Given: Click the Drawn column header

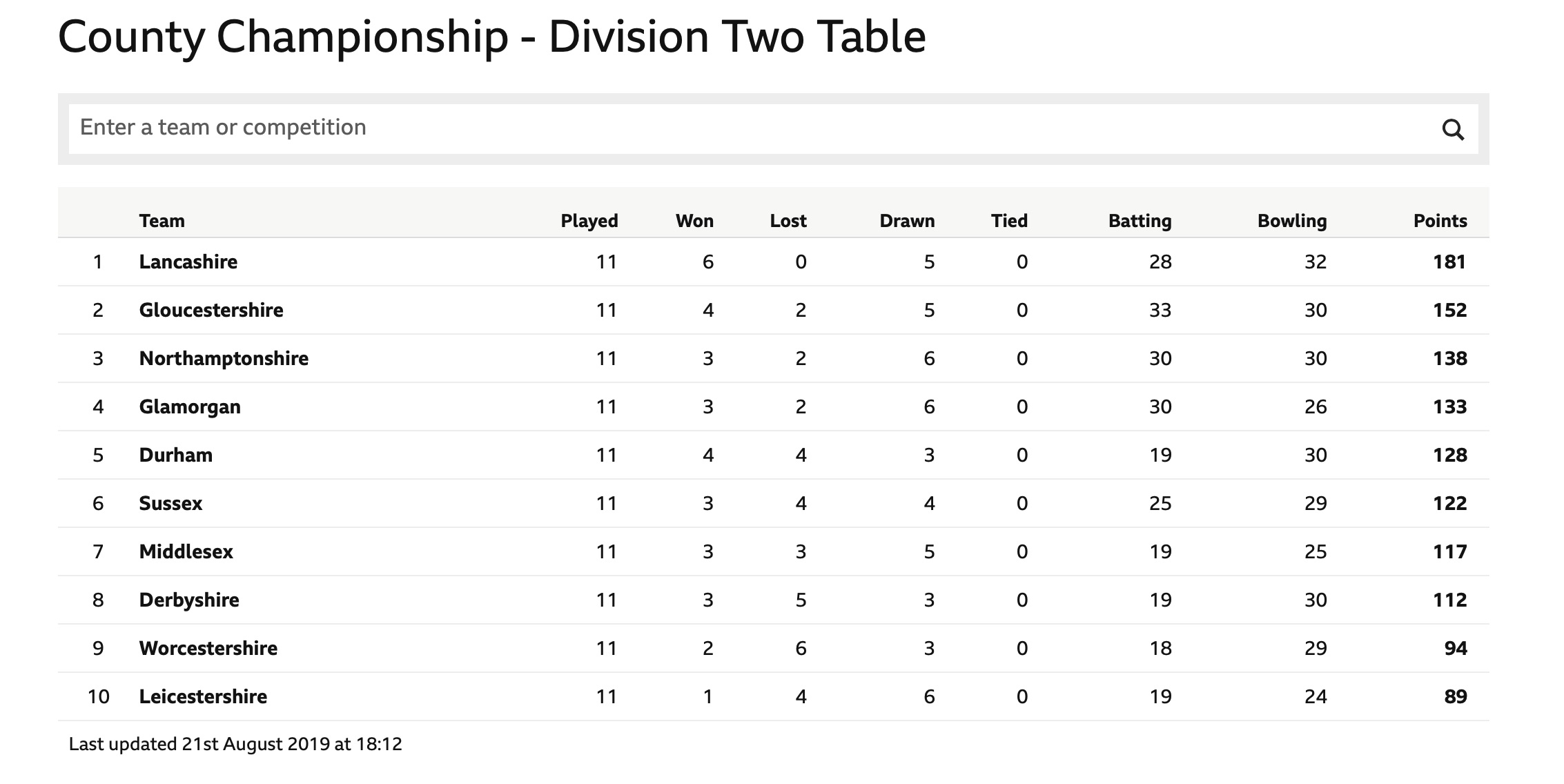Looking at the screenshot, I should tap(907, 221).
